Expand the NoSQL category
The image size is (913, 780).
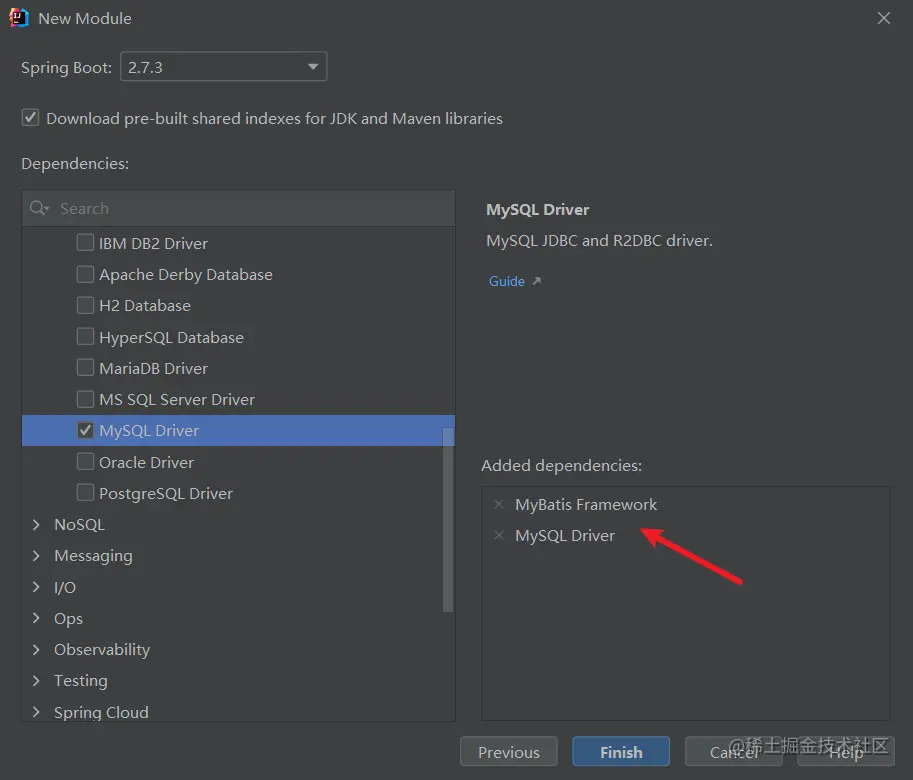click(x=37, y=525)
